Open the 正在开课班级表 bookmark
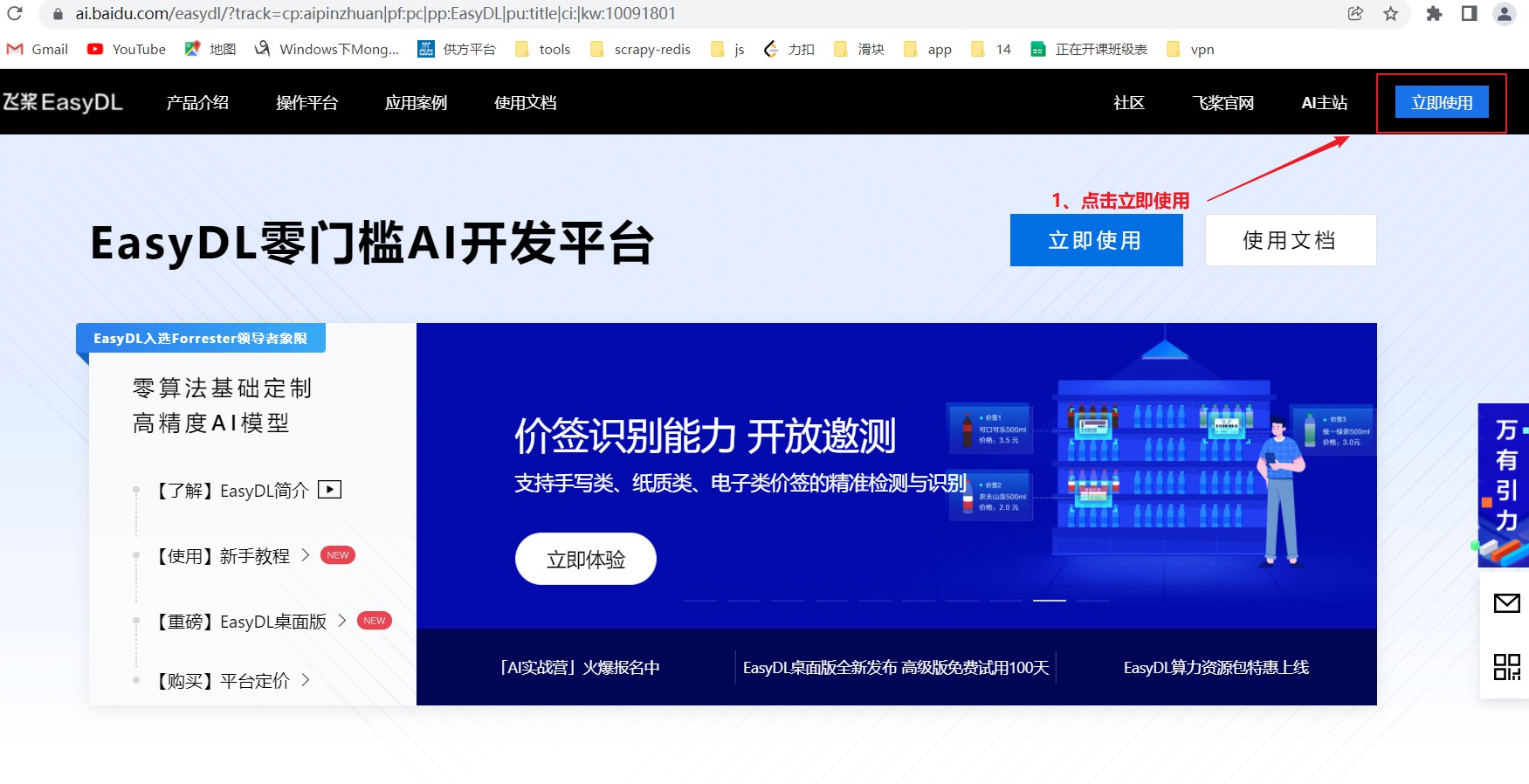Screen dimensions: 1529x784 pos(1089,49)
